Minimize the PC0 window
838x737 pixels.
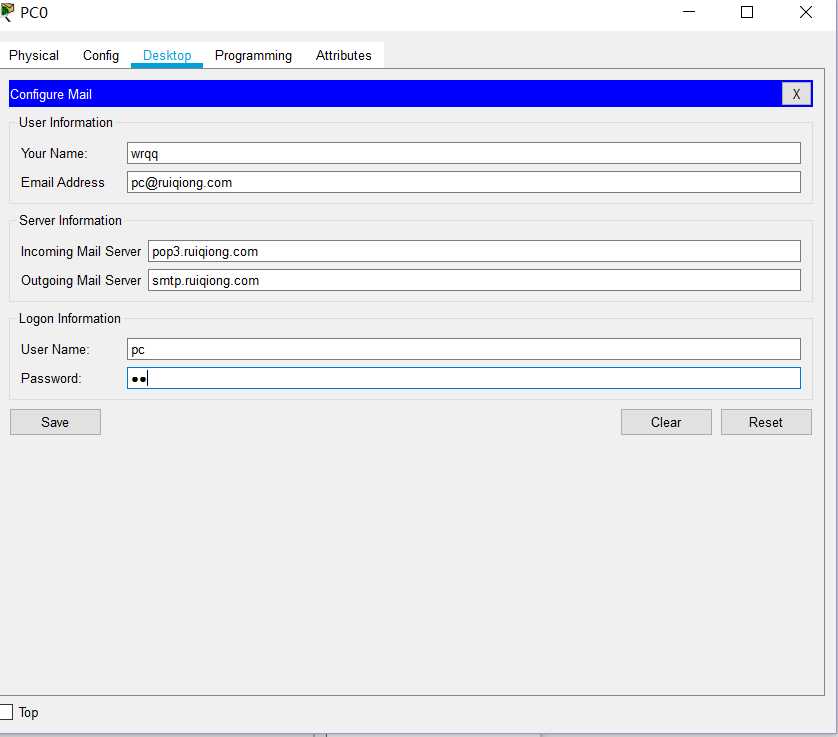(x=689, y=12)
